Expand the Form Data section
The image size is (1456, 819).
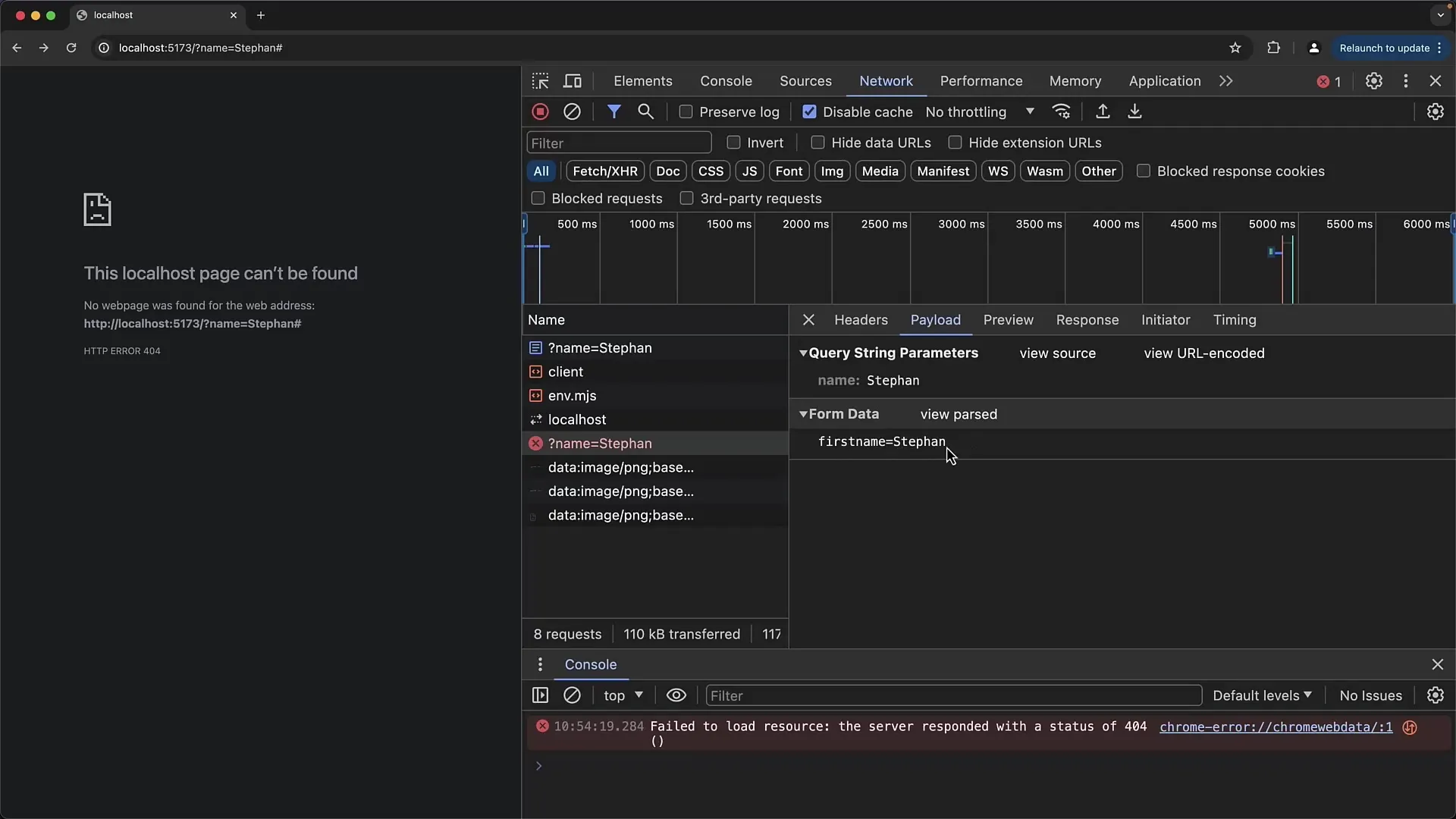coord(804,414)
